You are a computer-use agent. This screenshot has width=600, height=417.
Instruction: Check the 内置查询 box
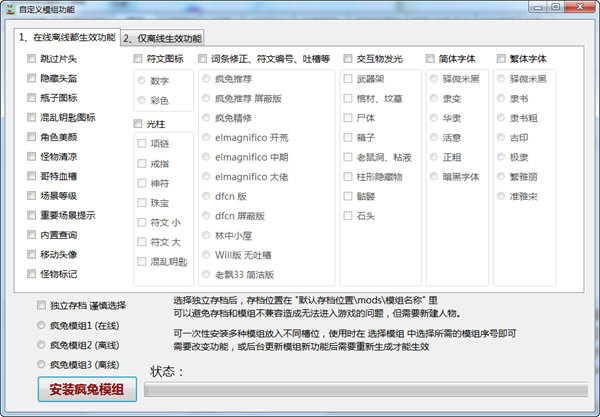click(31, 235)
